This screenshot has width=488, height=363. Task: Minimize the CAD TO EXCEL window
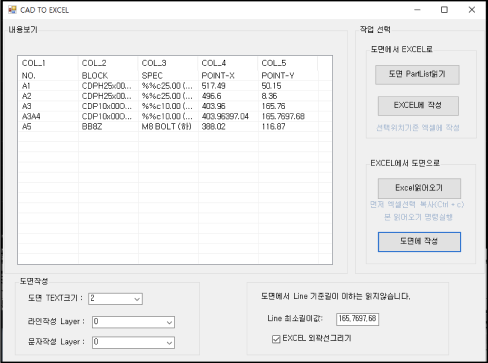coord(417,10)
